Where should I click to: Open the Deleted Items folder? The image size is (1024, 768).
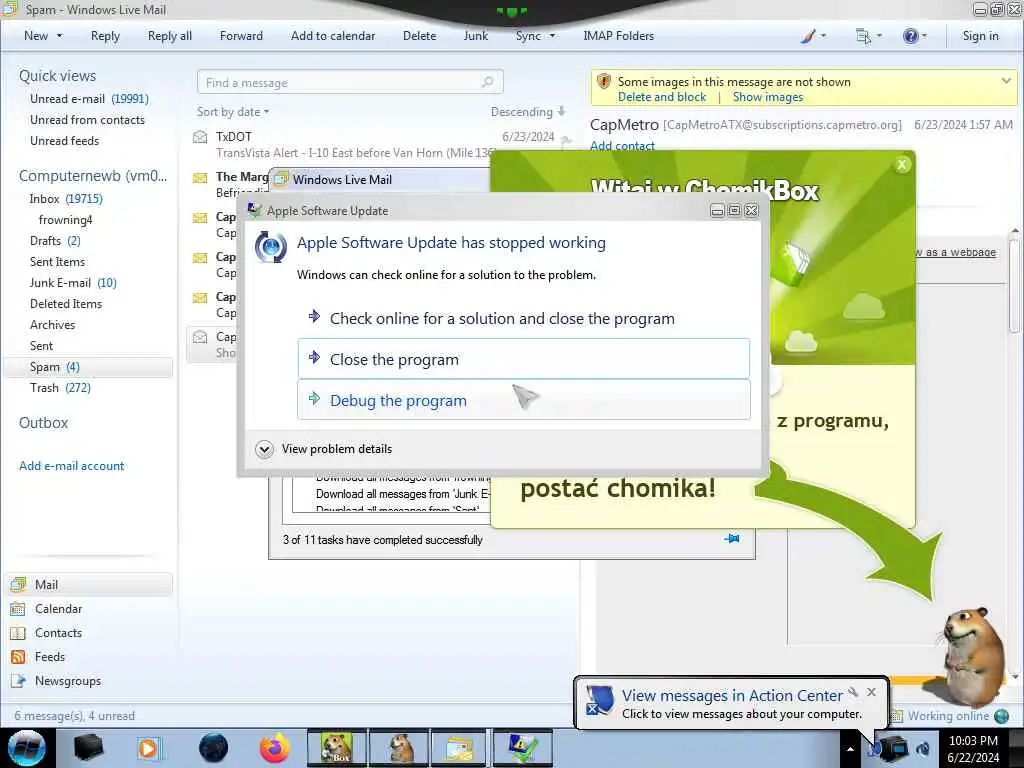coord(66,304)
